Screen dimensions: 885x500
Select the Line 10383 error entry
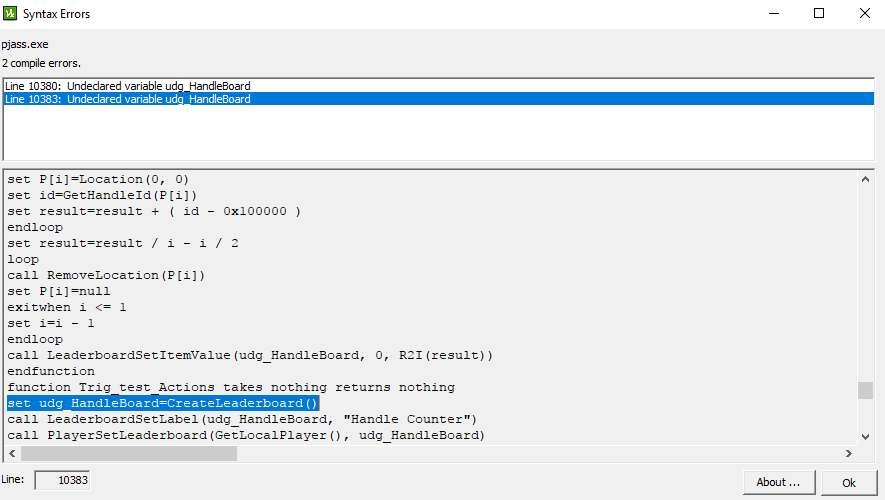pyautogui.click(x=128, y=99)
